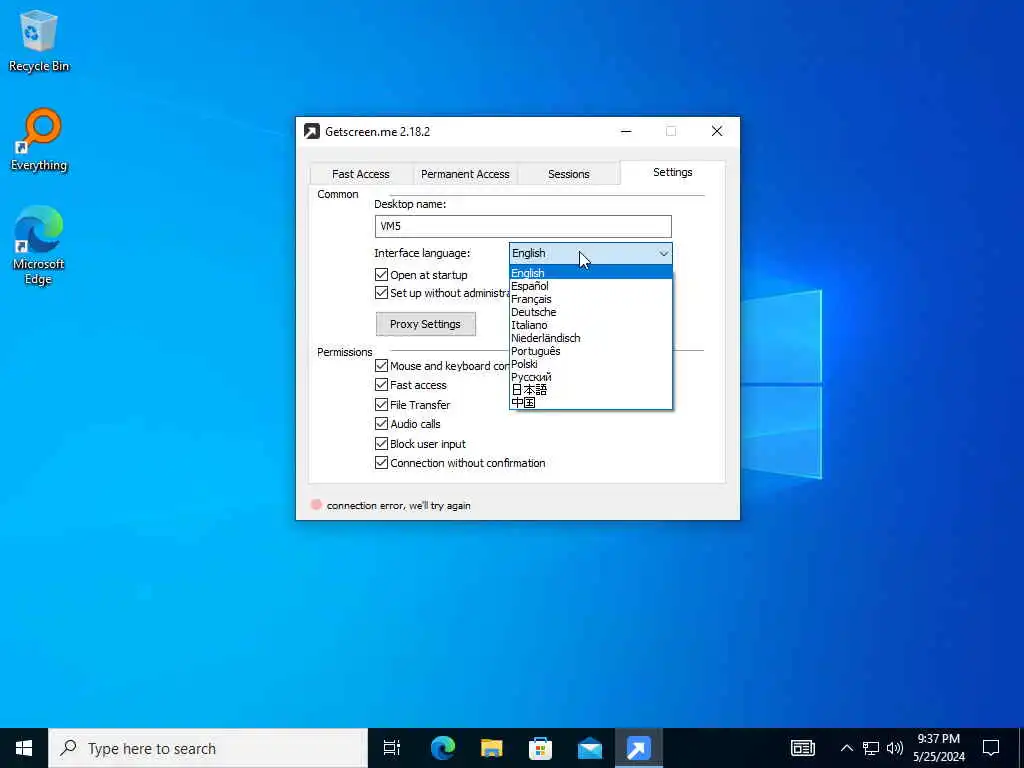Open the Windows Start menu
Viewport: 1024px width, 768px height.
(x=24, y=748)
